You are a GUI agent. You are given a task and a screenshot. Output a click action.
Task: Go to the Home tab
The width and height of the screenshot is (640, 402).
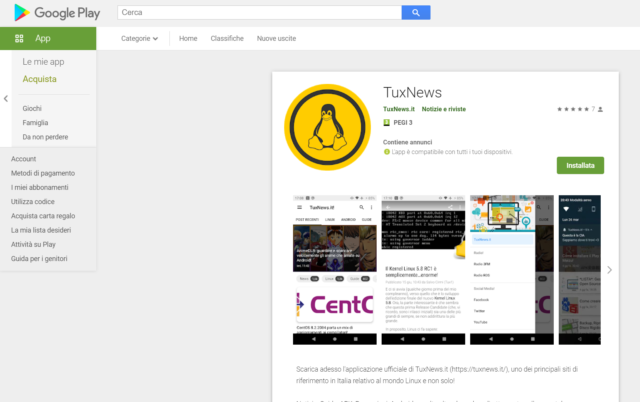[188, 38]
